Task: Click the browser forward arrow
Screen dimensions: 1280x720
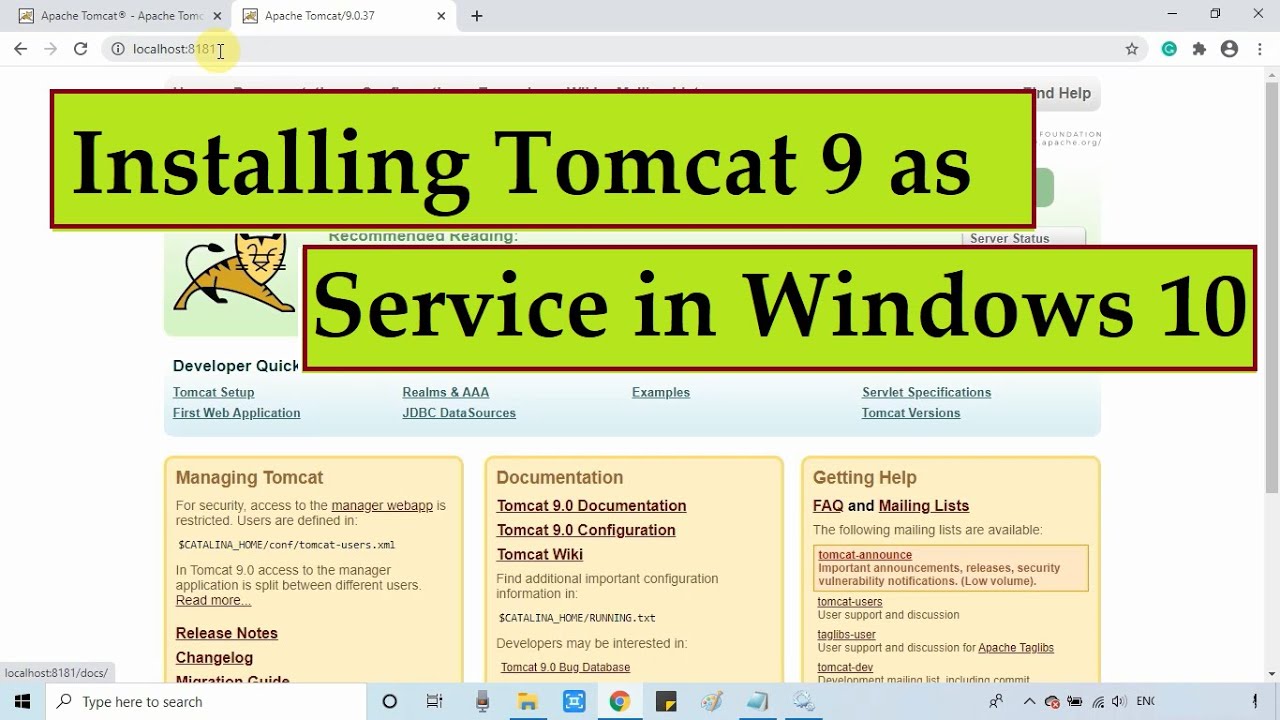Action: [x=50, y=49]
